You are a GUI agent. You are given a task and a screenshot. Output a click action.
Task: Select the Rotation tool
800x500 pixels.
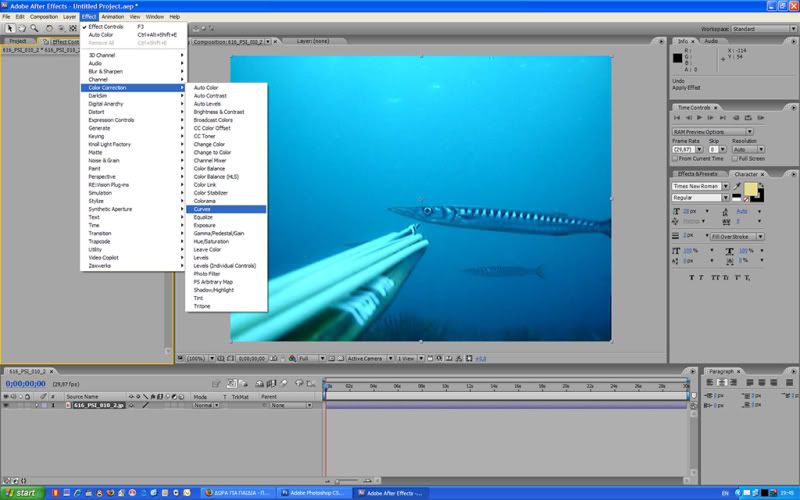click(x=49, y=29)
